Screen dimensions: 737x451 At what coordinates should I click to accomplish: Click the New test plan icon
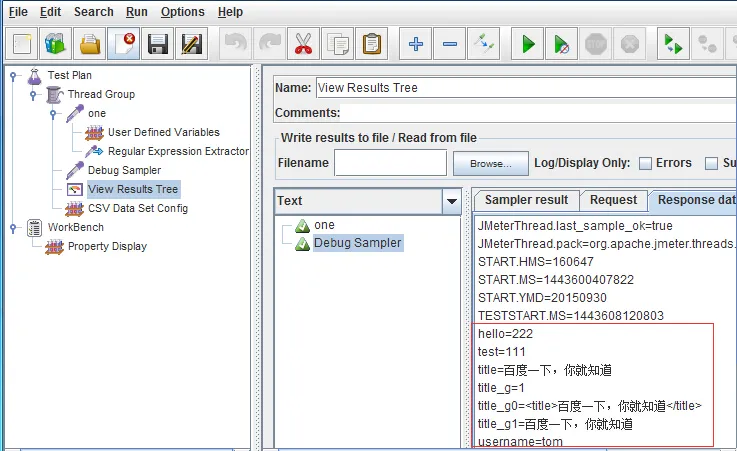(x=22, y=44)
